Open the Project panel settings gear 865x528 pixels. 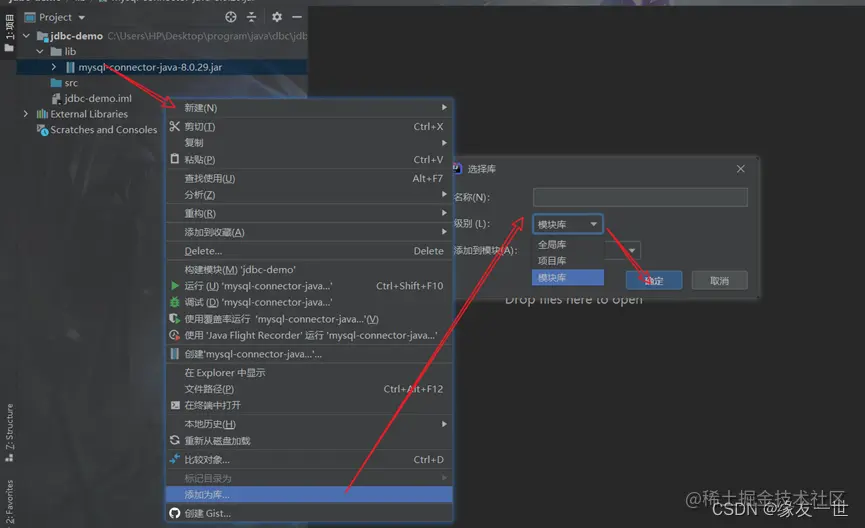[277, 17]
